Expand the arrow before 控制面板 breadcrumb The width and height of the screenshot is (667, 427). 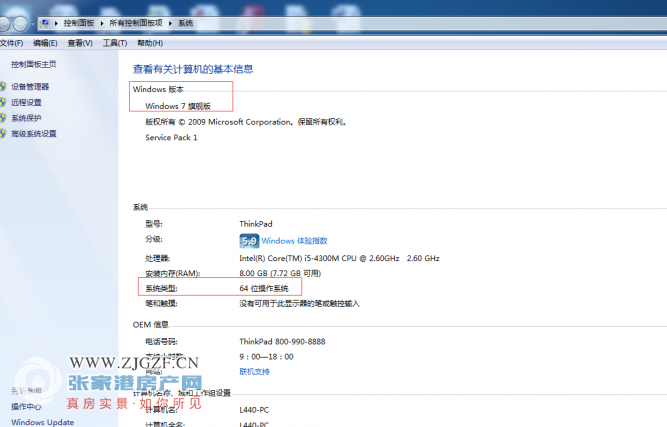click(x=56, y=23)
